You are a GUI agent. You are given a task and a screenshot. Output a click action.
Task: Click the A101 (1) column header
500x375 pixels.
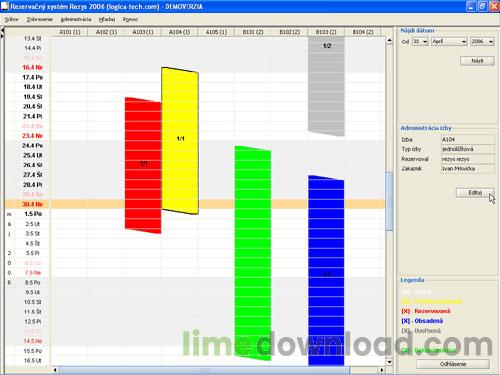point(70,32)
